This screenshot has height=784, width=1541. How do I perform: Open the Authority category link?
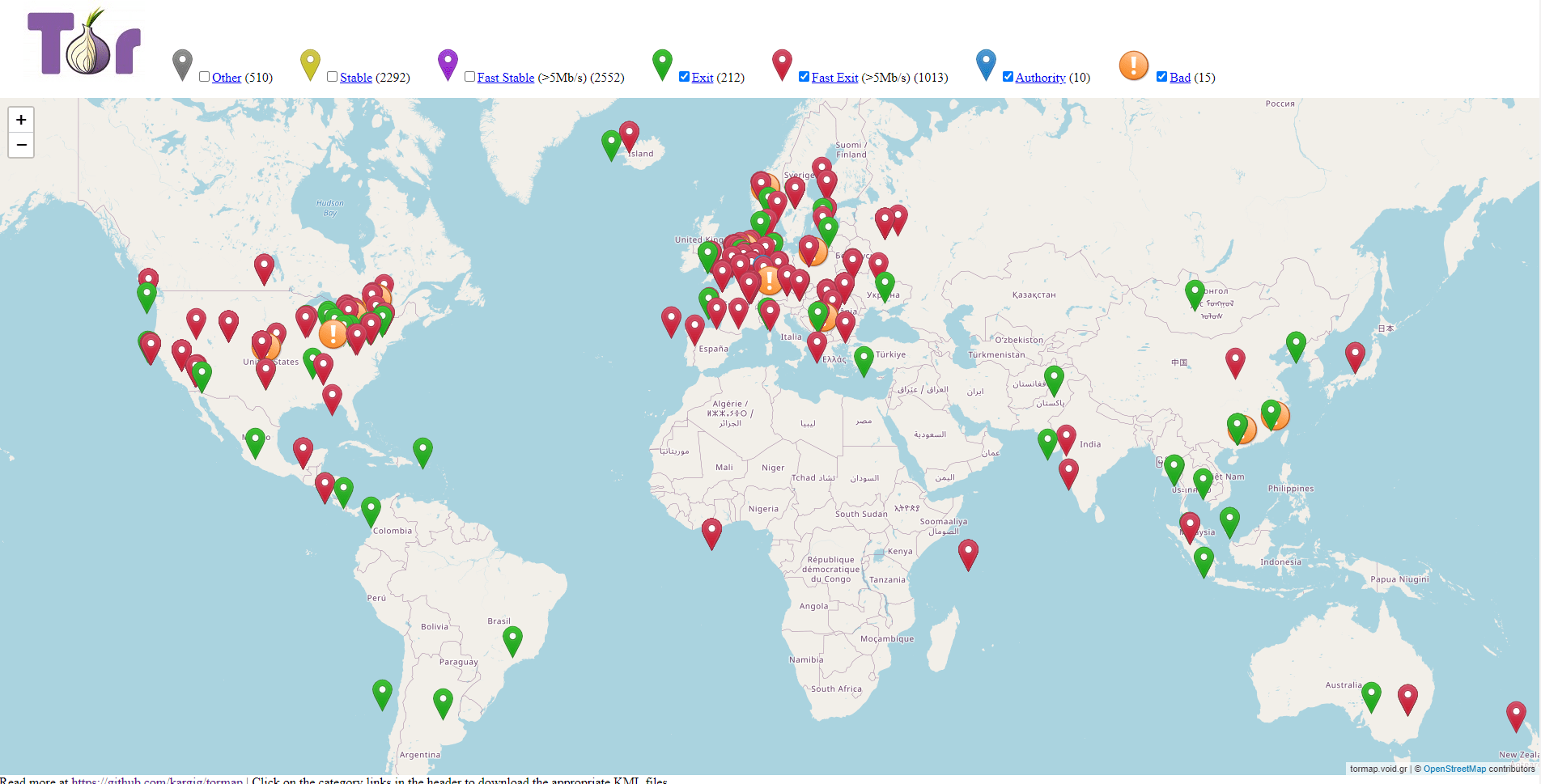[x=1040, y=78]
